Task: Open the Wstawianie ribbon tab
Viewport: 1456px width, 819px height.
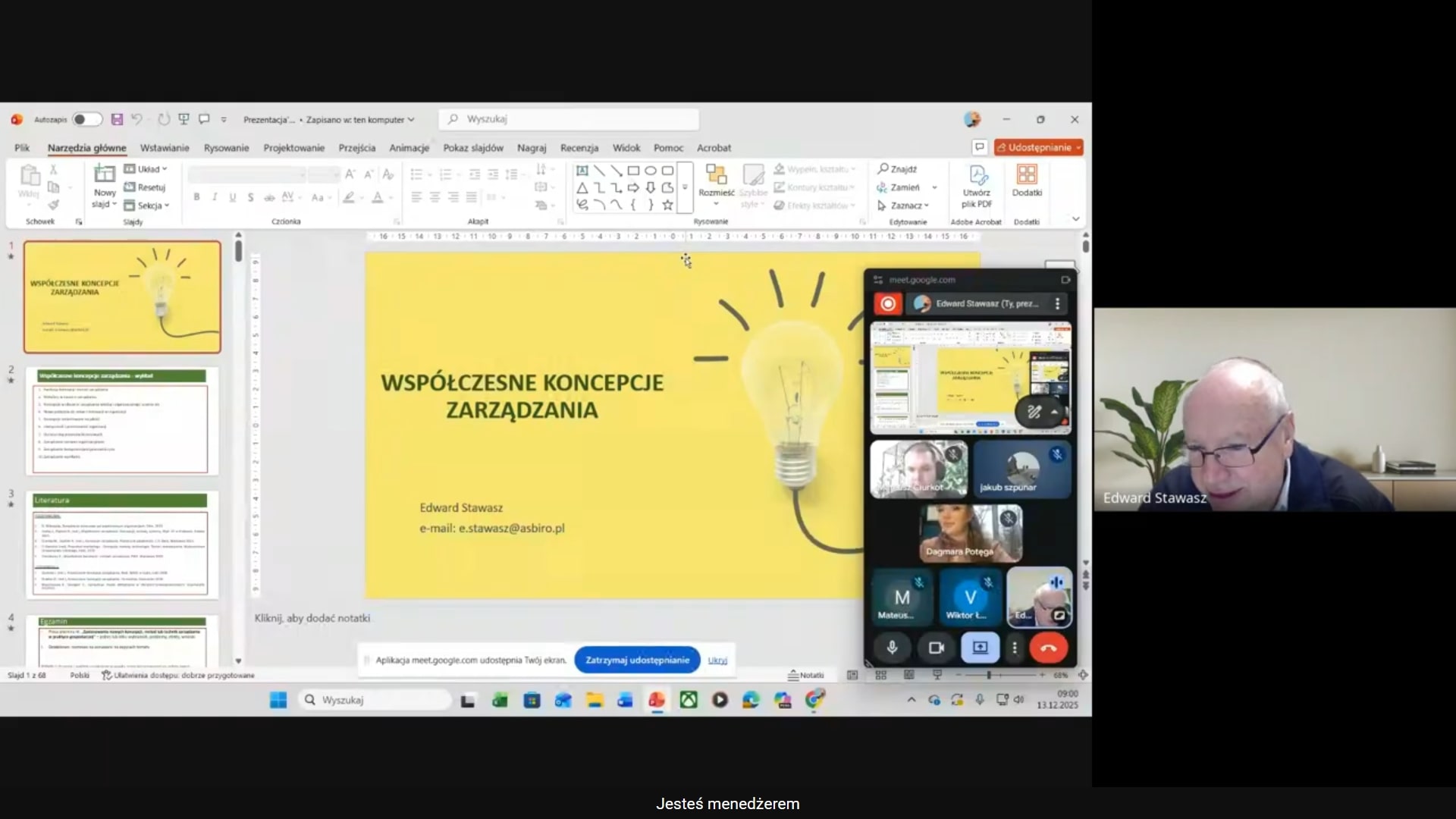Action: pyautogui.click(x=165, y=148)
